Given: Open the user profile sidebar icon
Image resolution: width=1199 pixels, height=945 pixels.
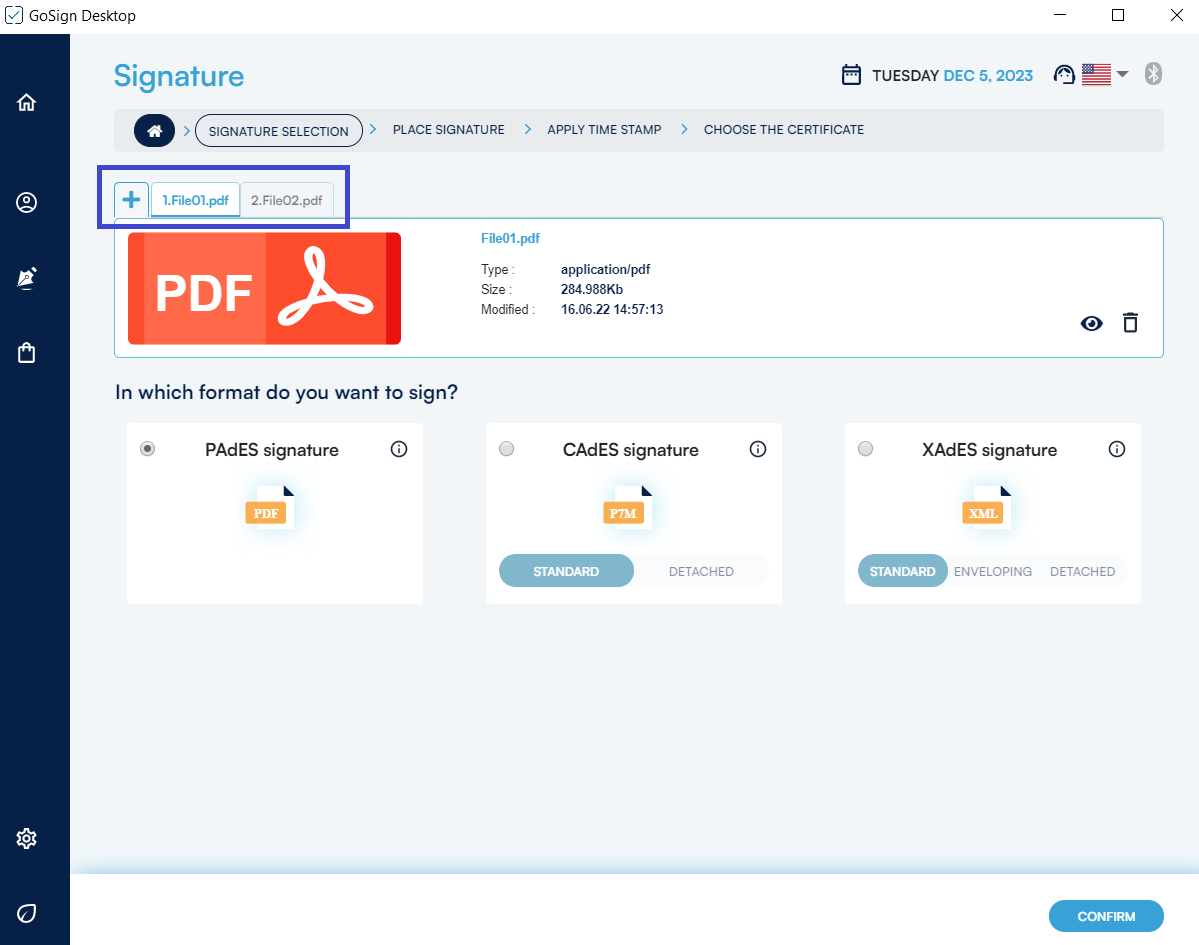Looking at the screenshot, I should pos(27,203).
